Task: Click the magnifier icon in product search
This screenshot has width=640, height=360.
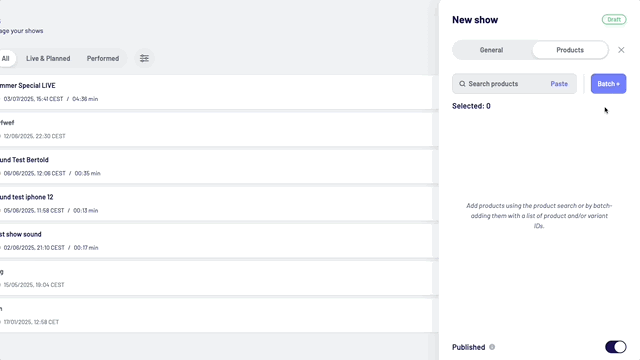Action: coord(462,84)
